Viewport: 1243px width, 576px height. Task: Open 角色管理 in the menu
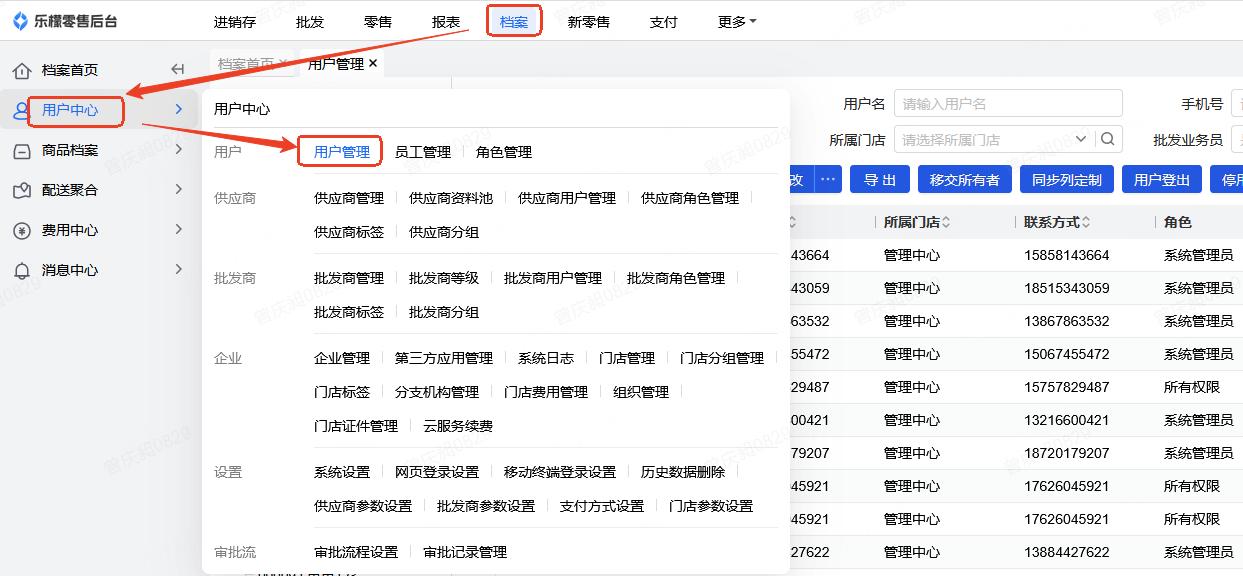pos(504,152)
